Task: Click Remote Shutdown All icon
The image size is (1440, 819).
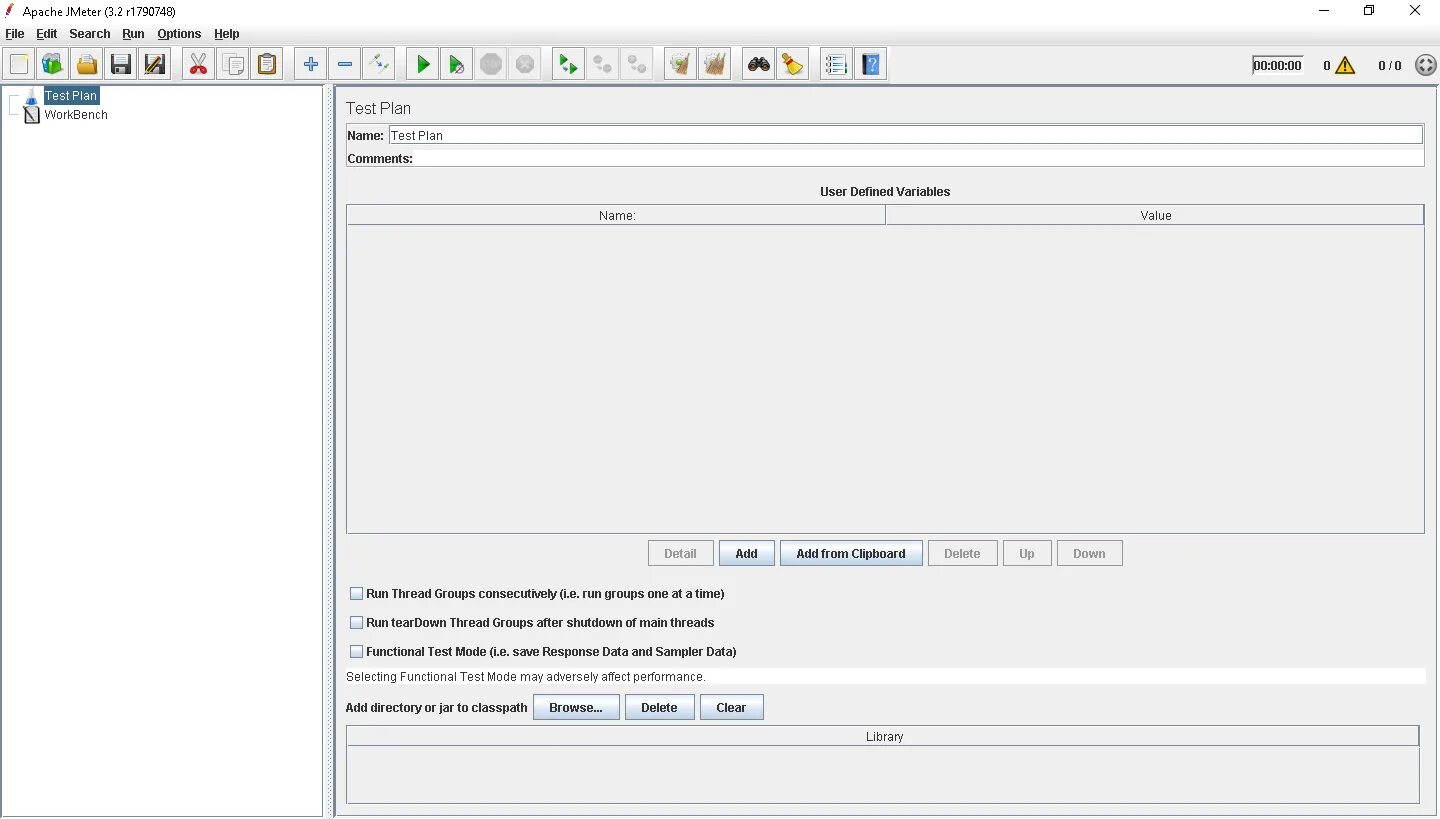Action: point(637,65)
